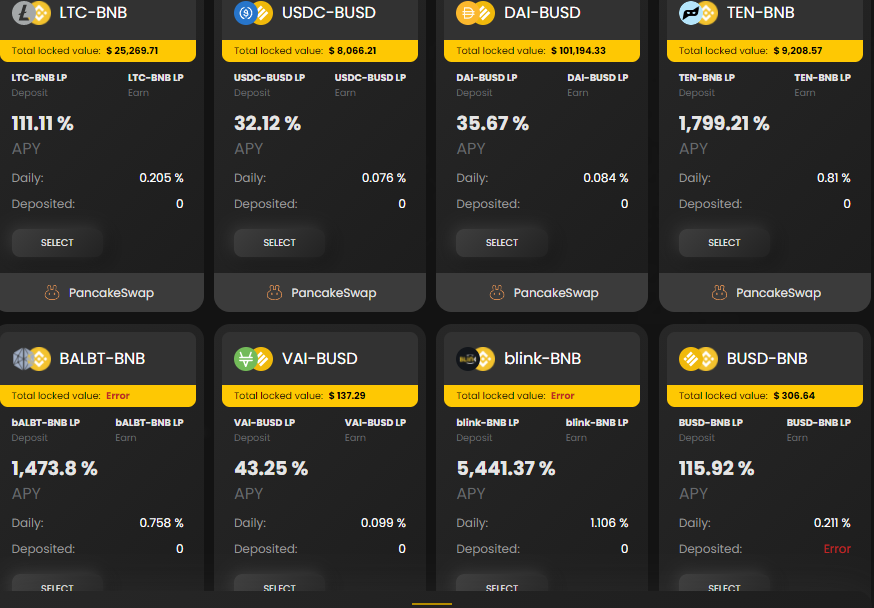Click PancakeSwap bunny icon under DAI-BUSD
Image resolution: width=874 pixels, height=608 pixels.
[x=497, y=293]
